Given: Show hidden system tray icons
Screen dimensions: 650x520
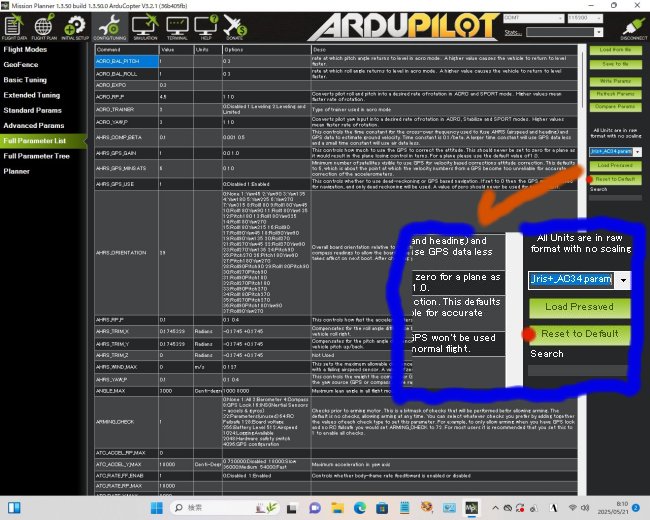Looking at the screenshot, I should [x=495, y=508].
